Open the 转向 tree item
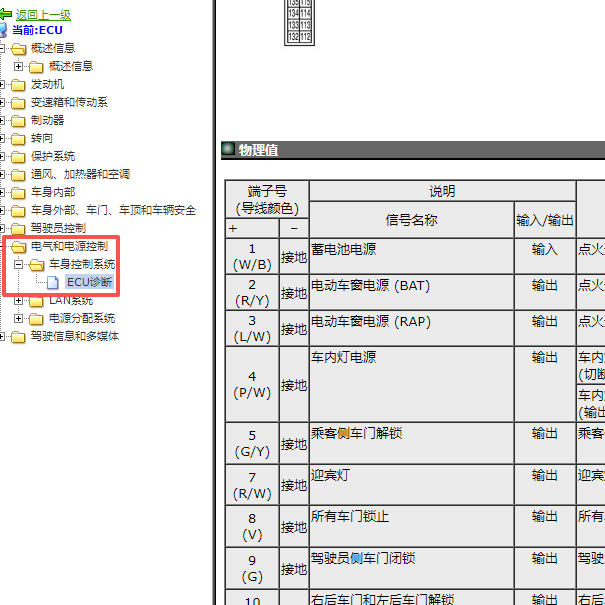 (x=42, y=138)
